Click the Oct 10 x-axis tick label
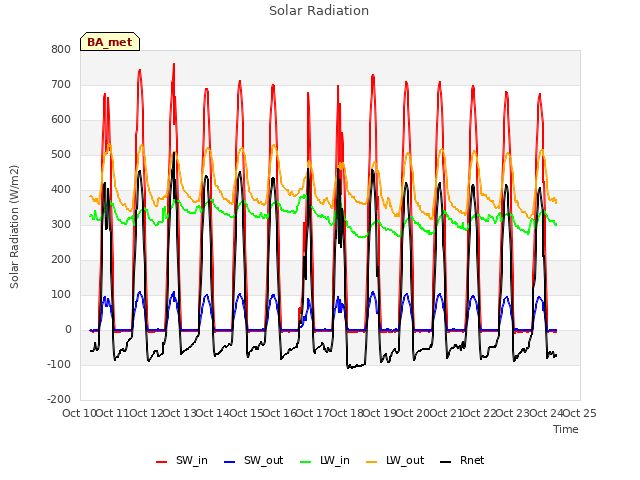Image resolution: width=640 pixels, height=480 pixels. [80, 413]
